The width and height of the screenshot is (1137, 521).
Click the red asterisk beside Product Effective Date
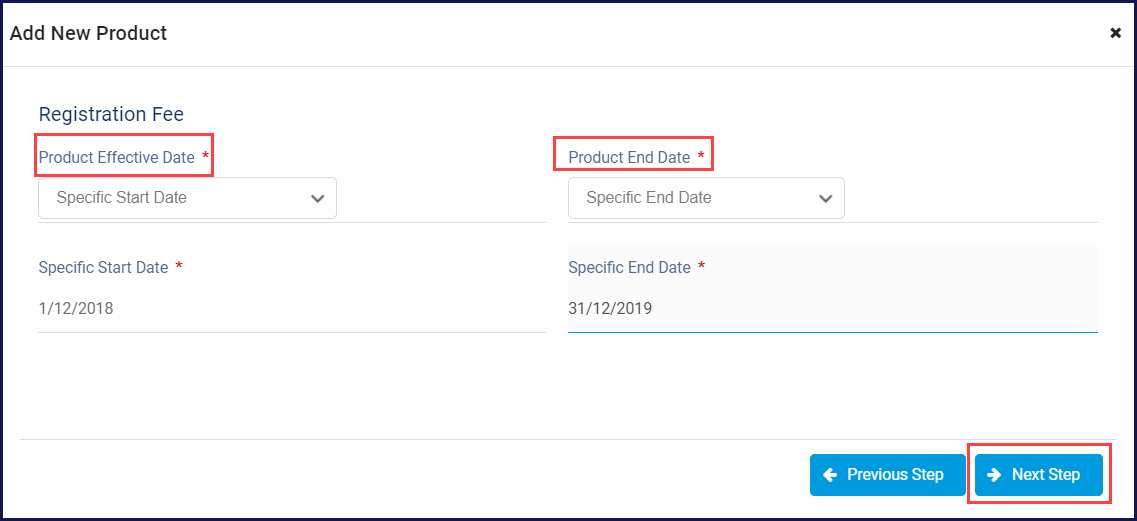pos(205,156)
